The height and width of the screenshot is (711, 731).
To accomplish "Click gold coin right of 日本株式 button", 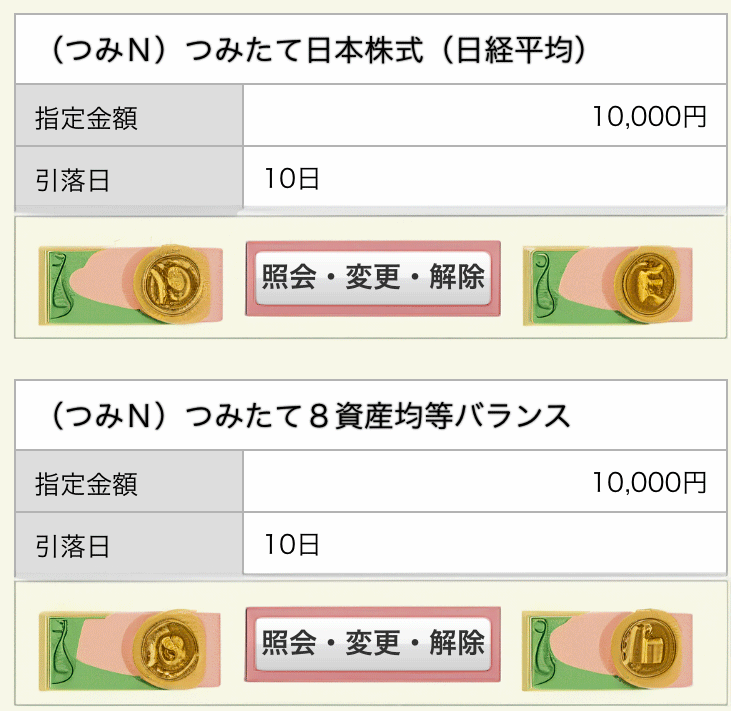I will (649, 284).
